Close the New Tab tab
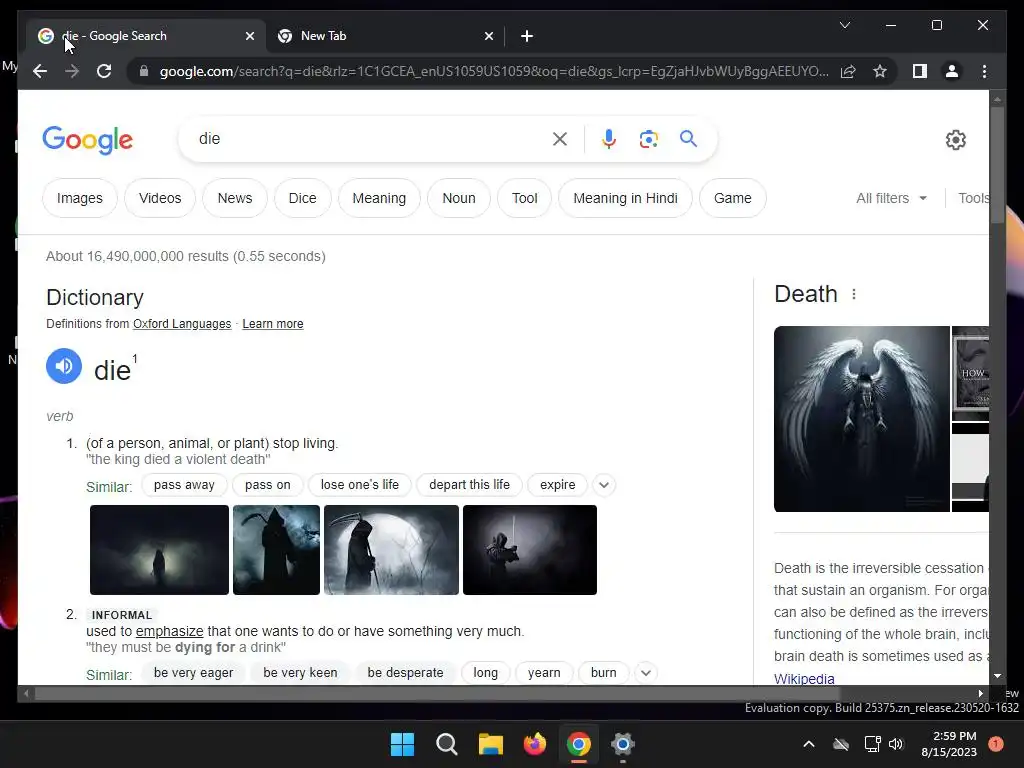 488,36
